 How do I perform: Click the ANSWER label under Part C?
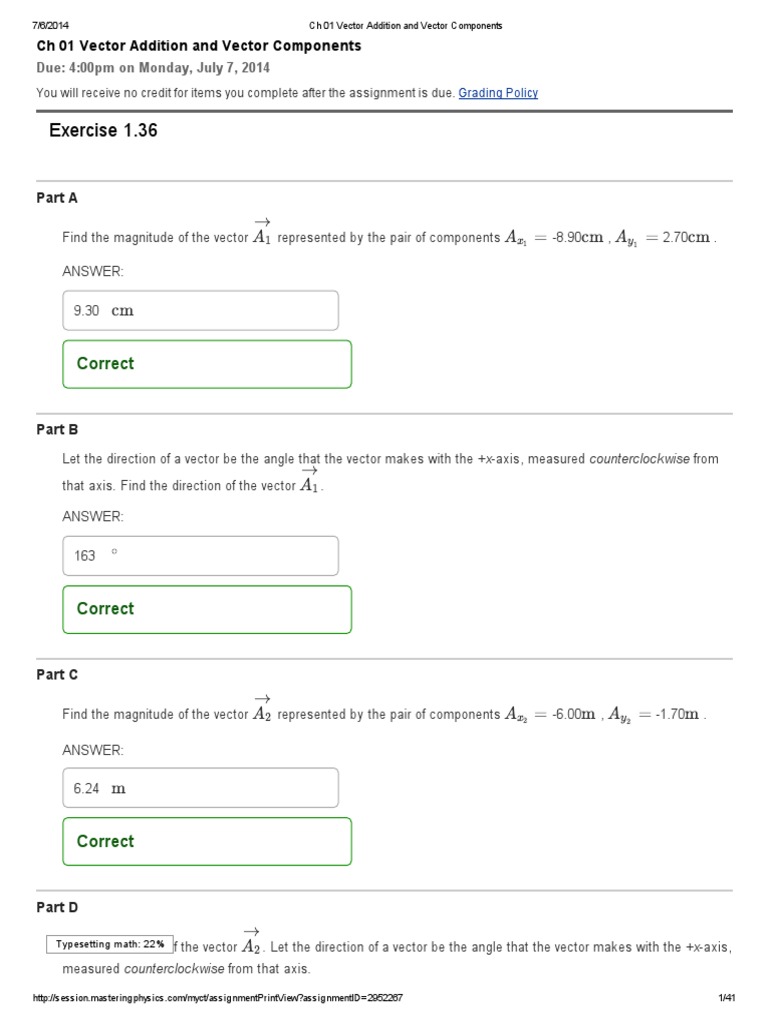tap(93, 750)
